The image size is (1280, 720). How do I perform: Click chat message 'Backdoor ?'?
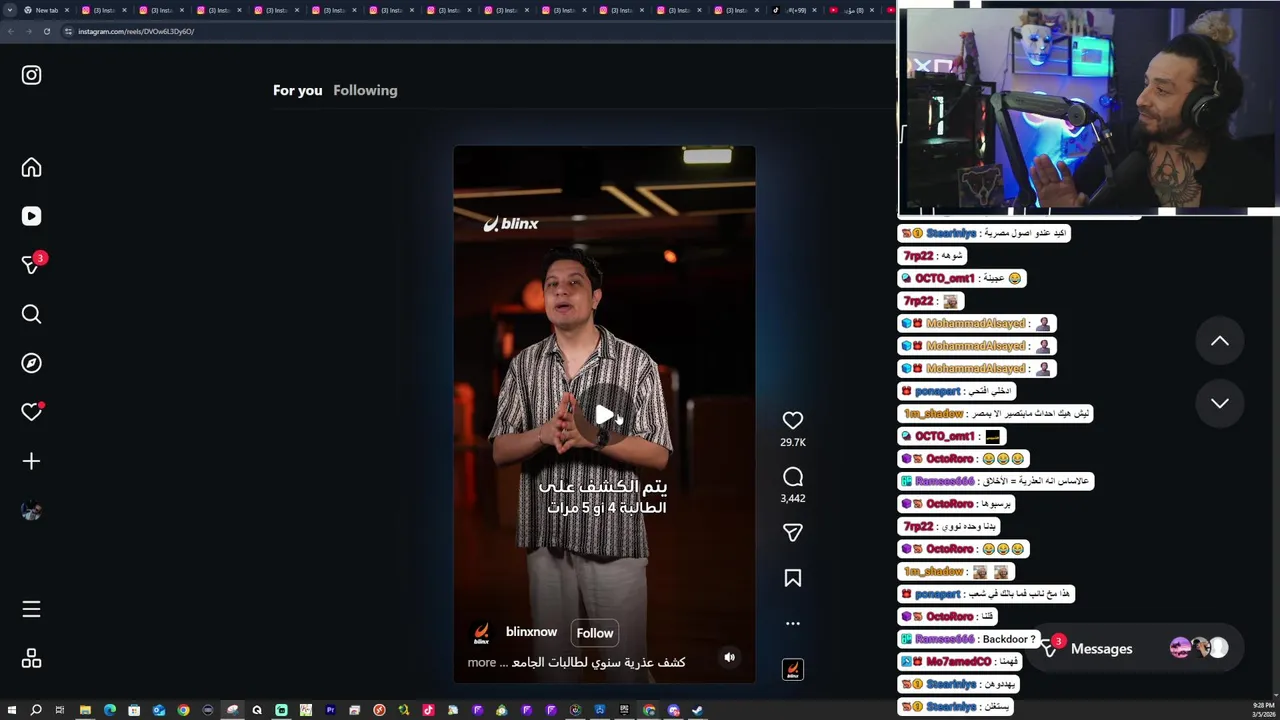click(x=1009, y=639)
